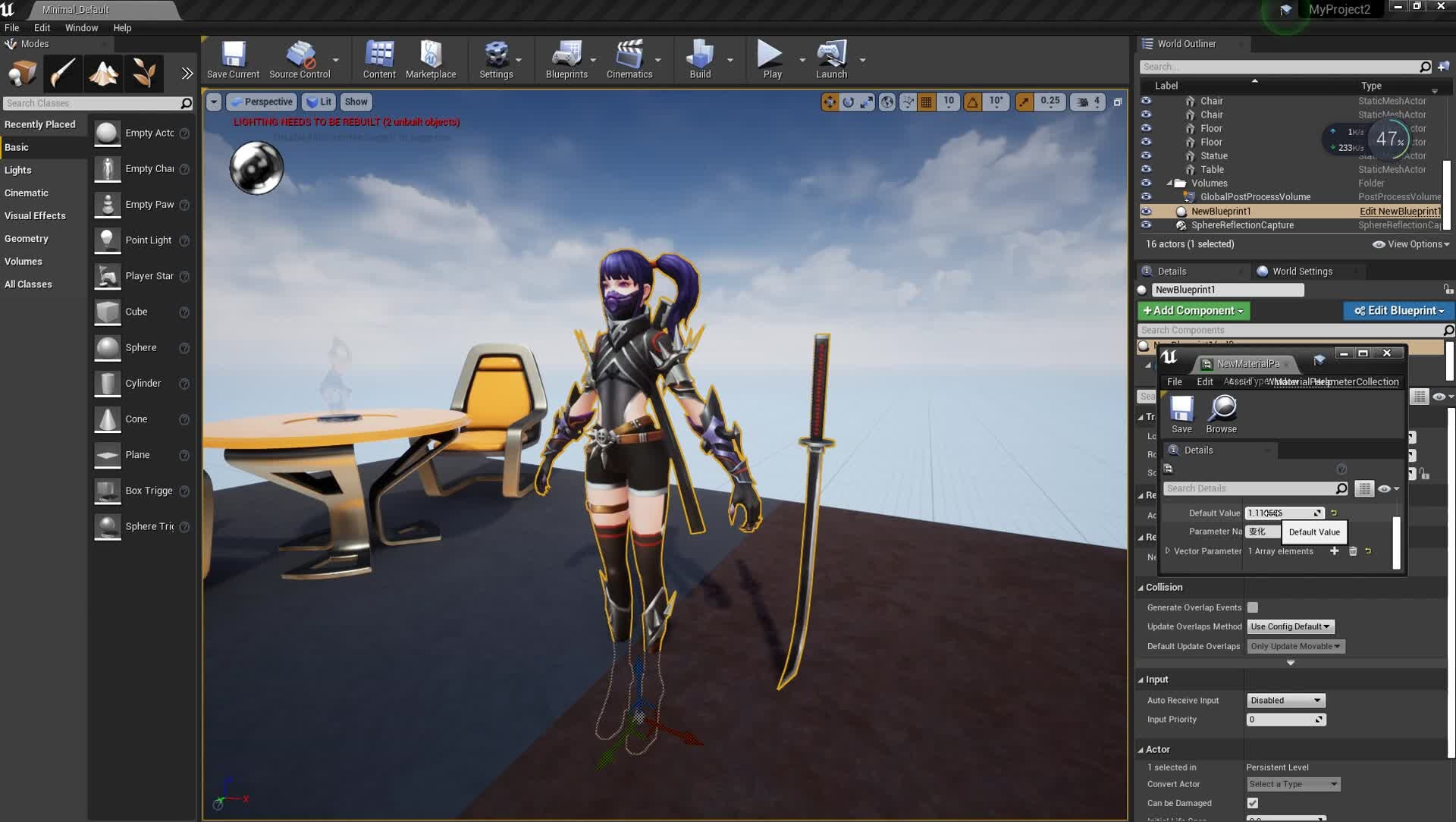Select the Landscape mode icon

103,74
